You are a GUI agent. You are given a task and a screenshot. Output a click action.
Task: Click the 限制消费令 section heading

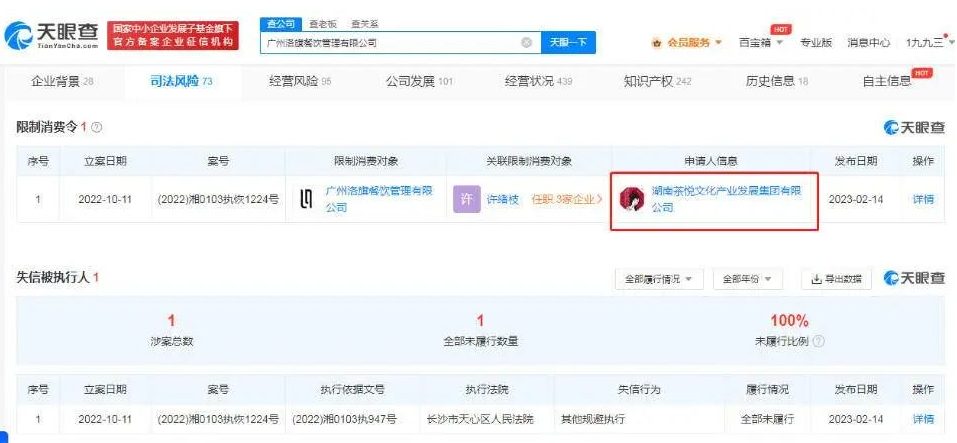[47, 128]
